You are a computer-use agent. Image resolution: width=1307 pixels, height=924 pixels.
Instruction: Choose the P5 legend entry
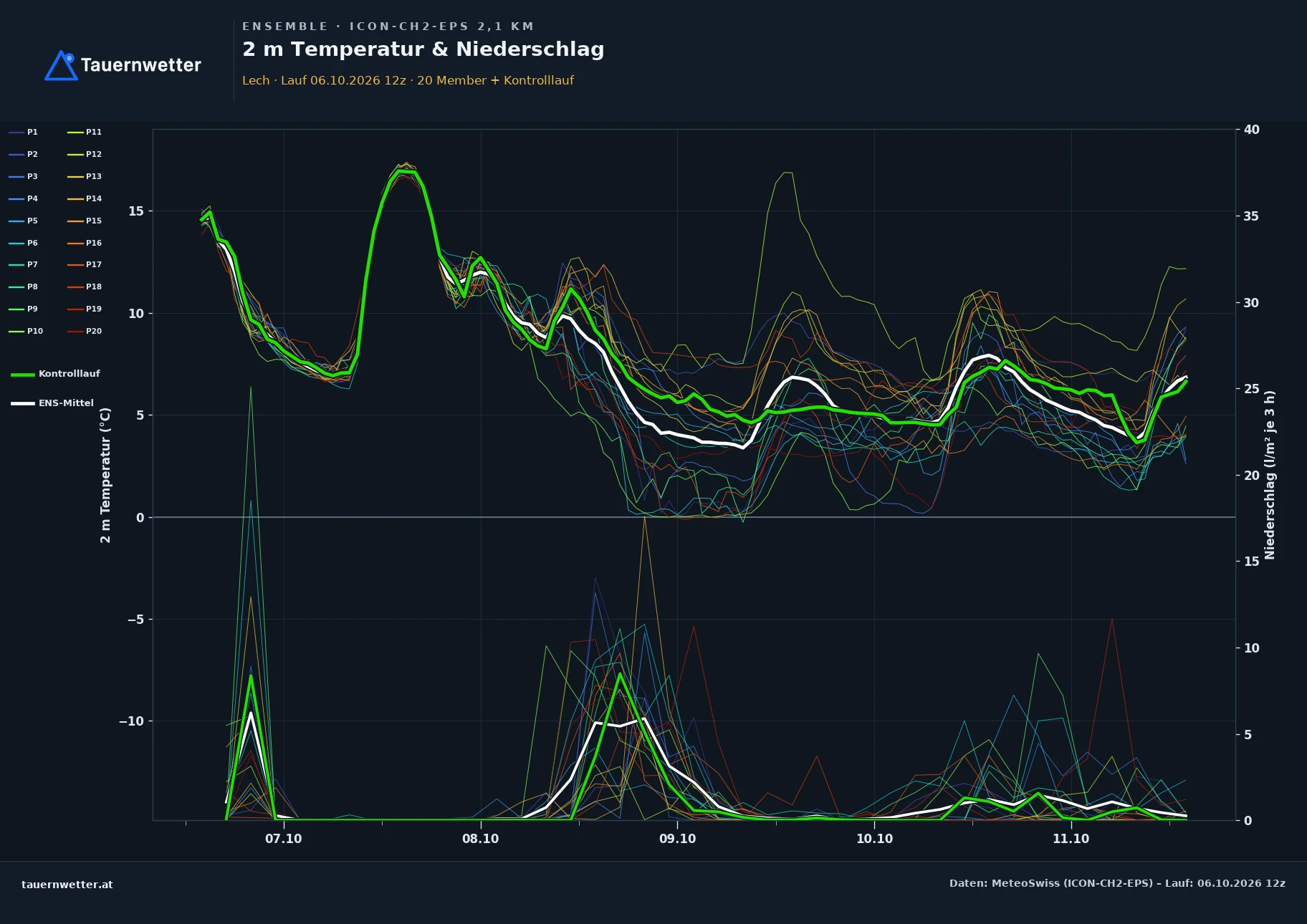pyautogui.click(x=24, y=221)
